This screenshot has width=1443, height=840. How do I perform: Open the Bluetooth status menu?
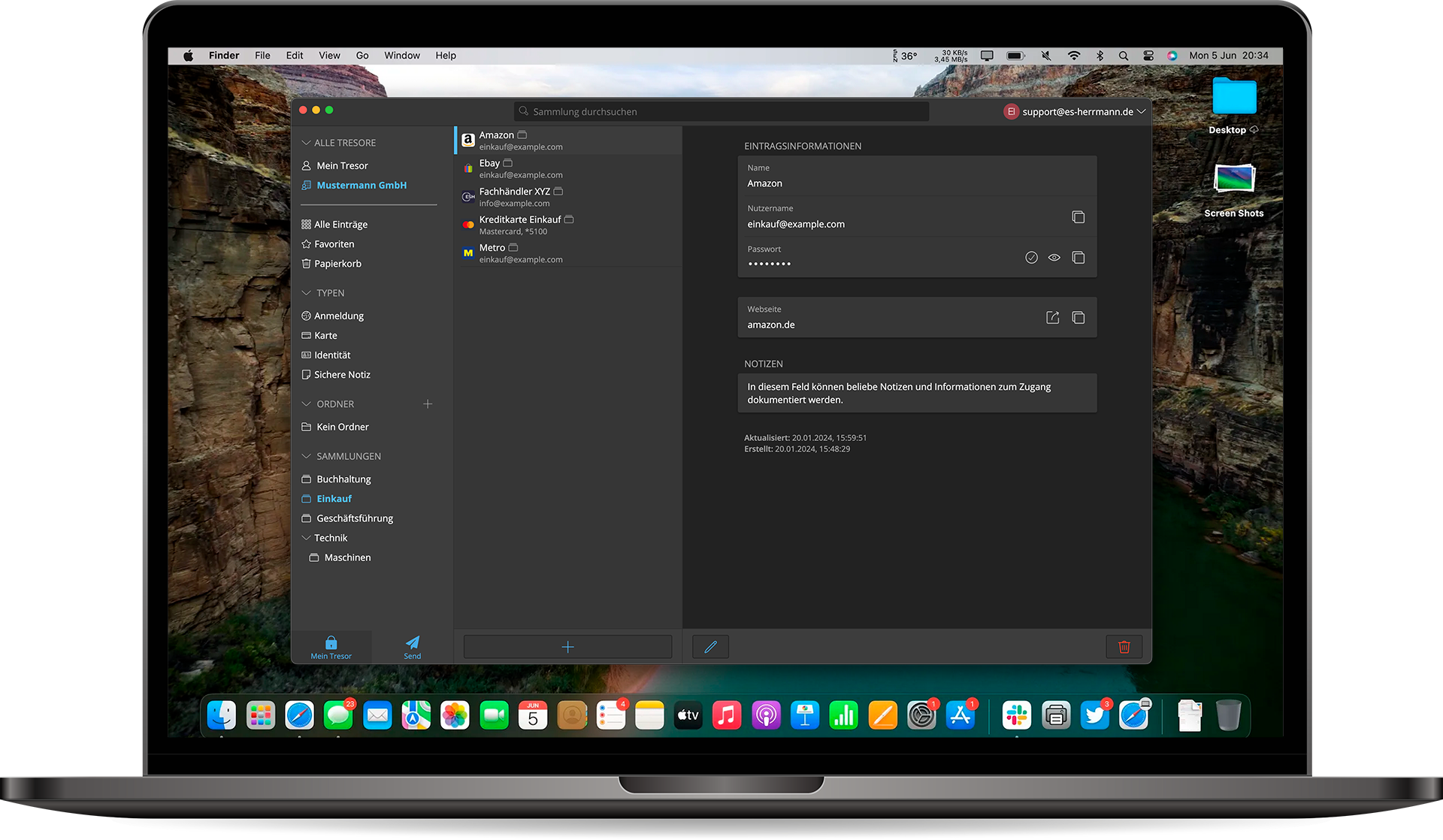(1100, 56)
